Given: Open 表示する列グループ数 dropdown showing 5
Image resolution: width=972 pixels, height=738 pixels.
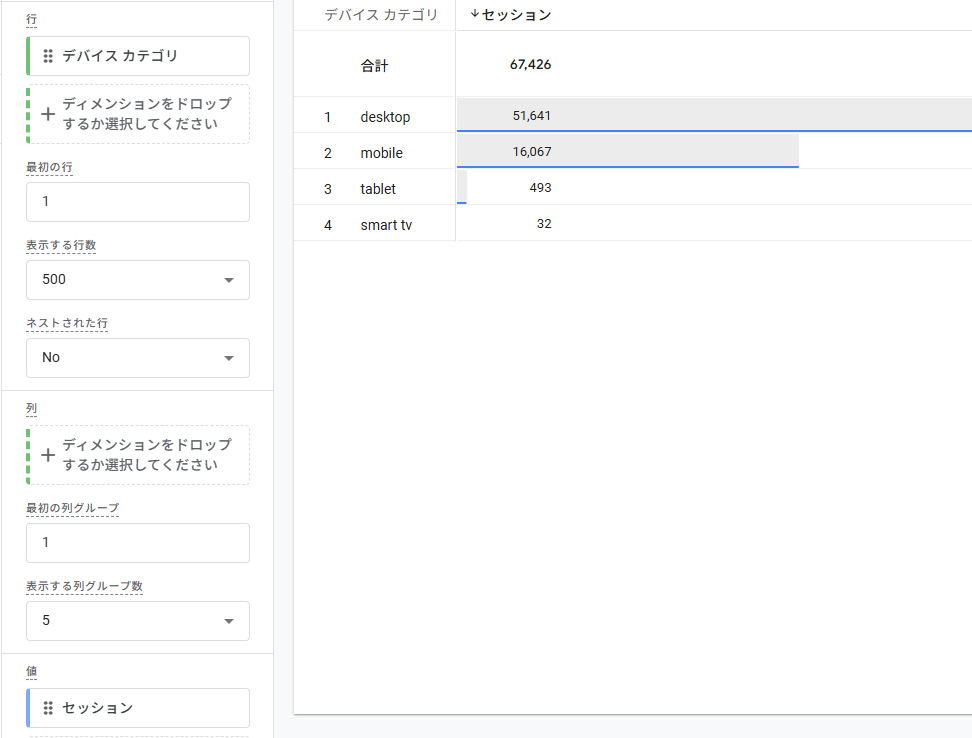Looking at the screenshot, I should click(138, 621).
